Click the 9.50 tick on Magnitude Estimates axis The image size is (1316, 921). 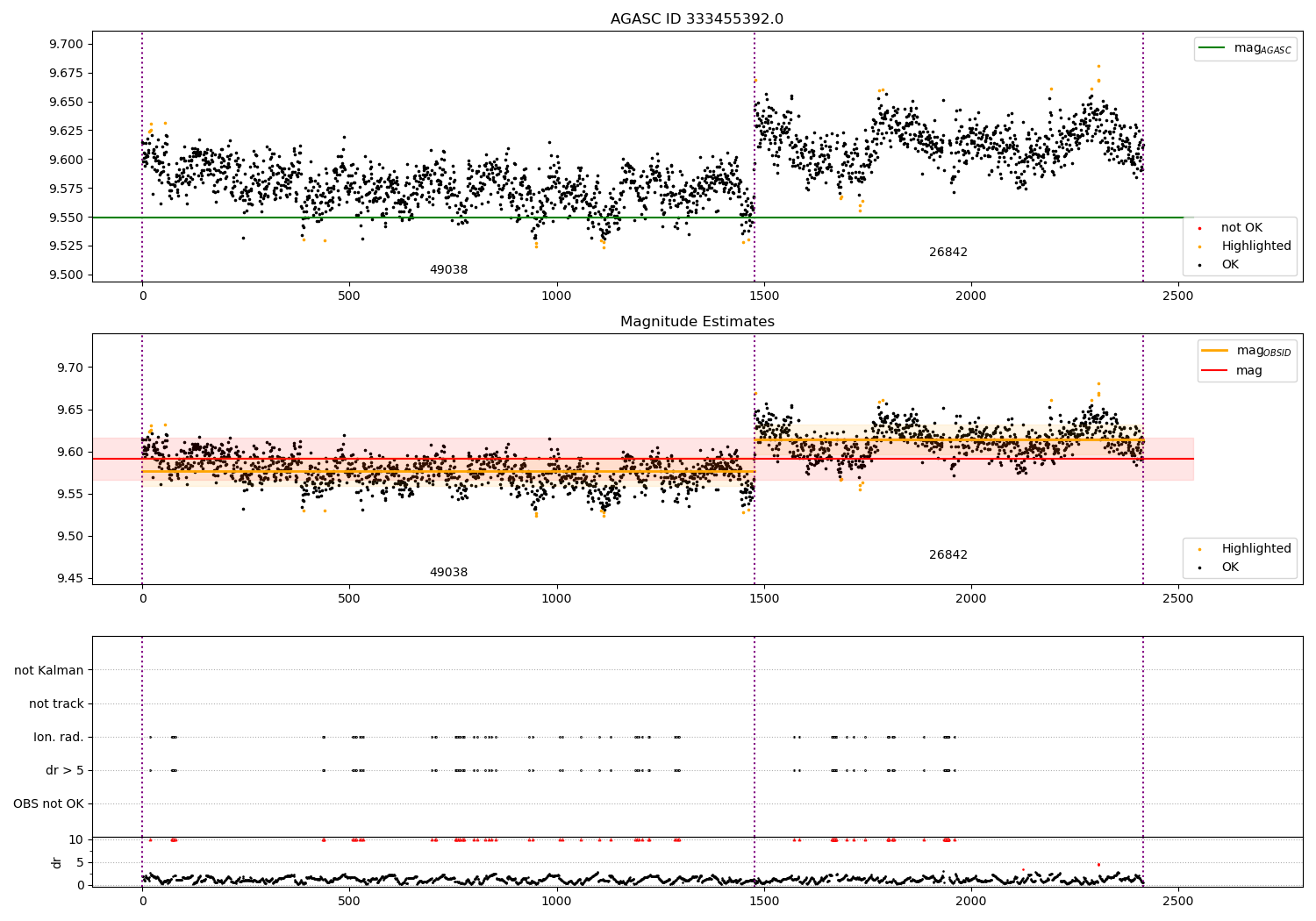[68, 536]
